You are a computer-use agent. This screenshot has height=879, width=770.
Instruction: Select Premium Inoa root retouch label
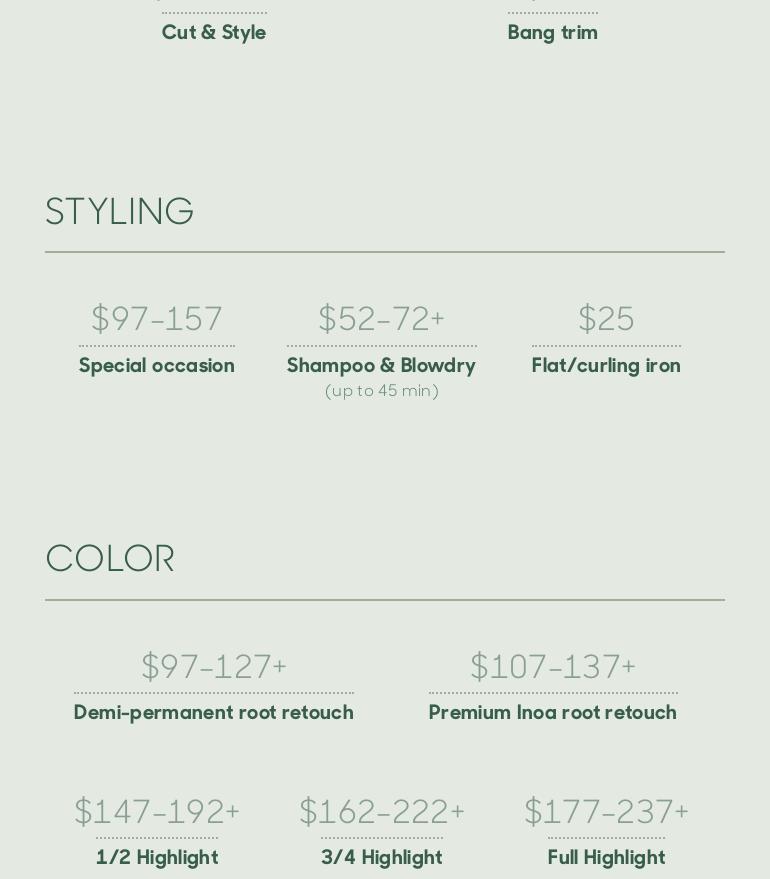553,713
